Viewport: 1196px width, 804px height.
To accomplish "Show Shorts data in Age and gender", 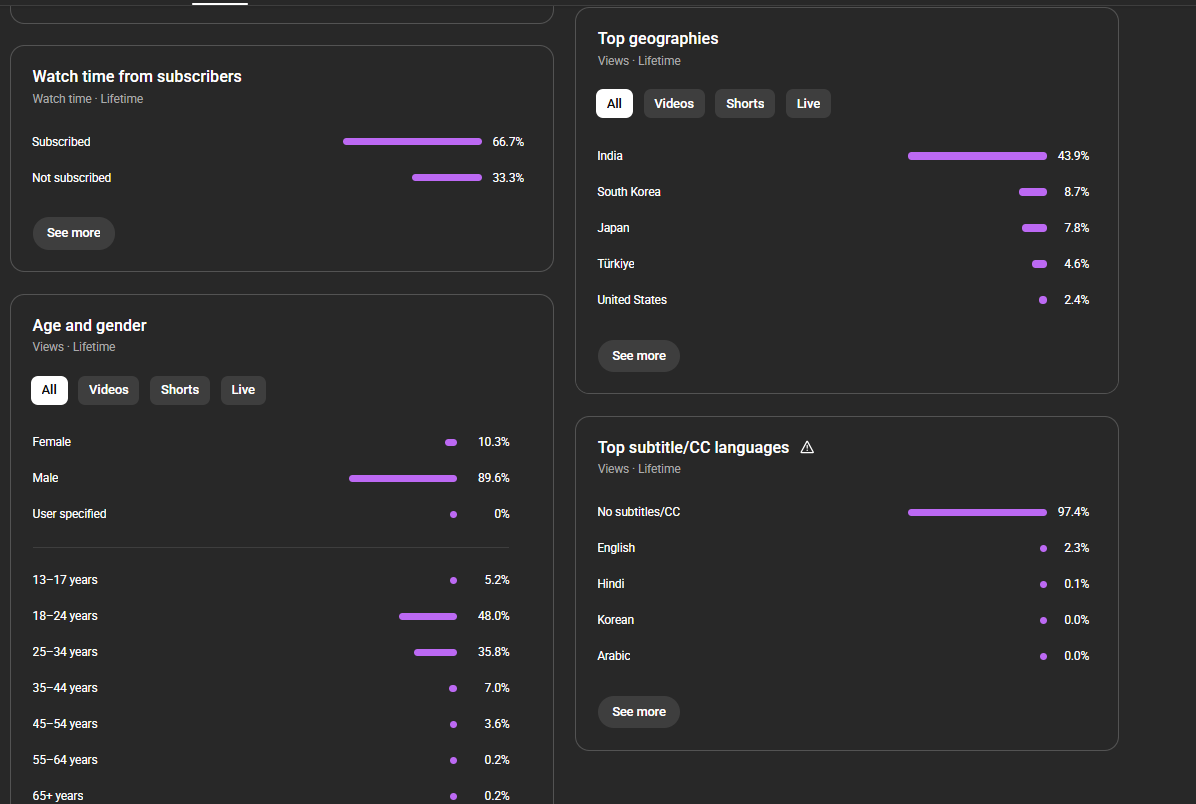I will (180, 390).
